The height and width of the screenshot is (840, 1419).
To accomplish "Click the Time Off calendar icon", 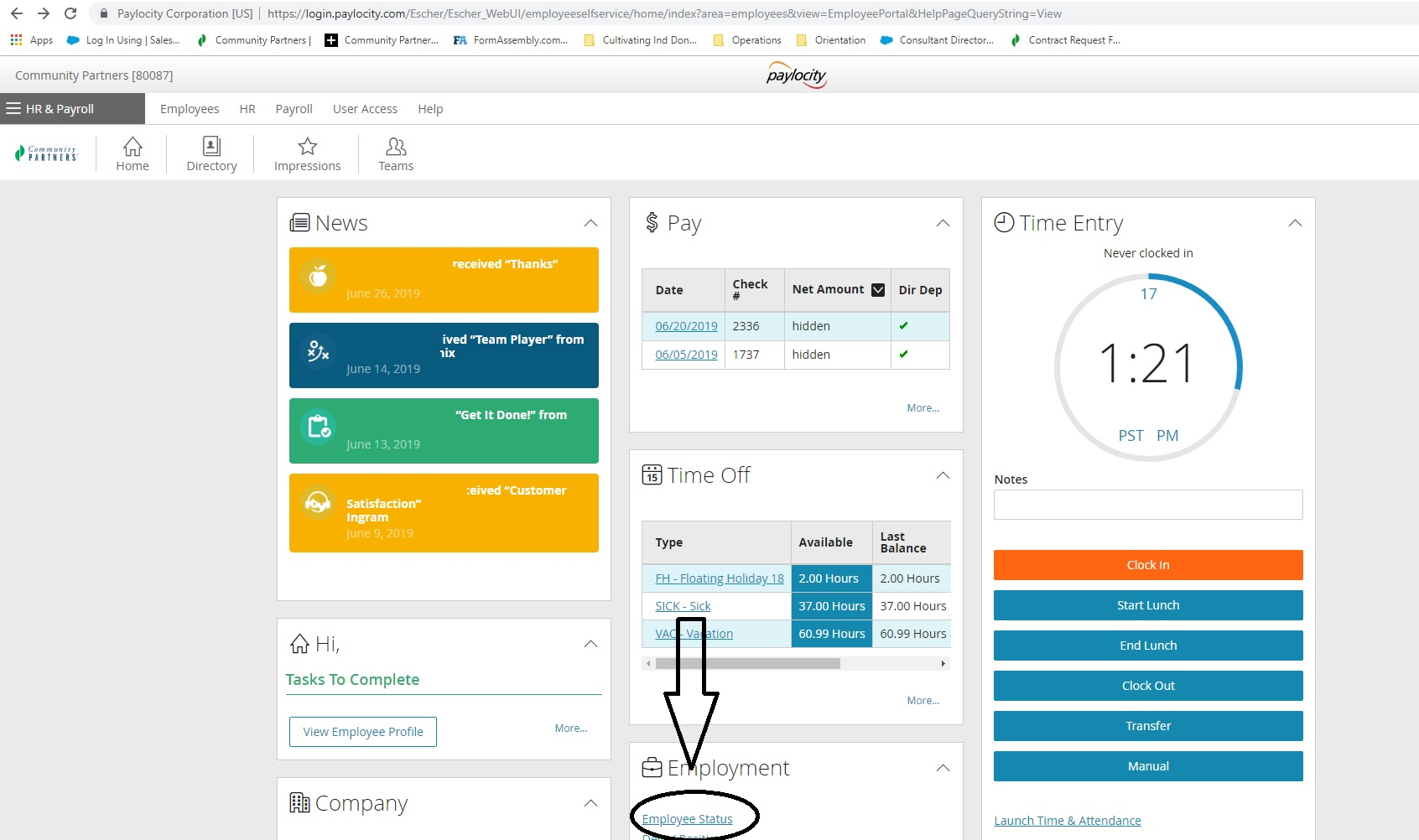I will 652,474.
